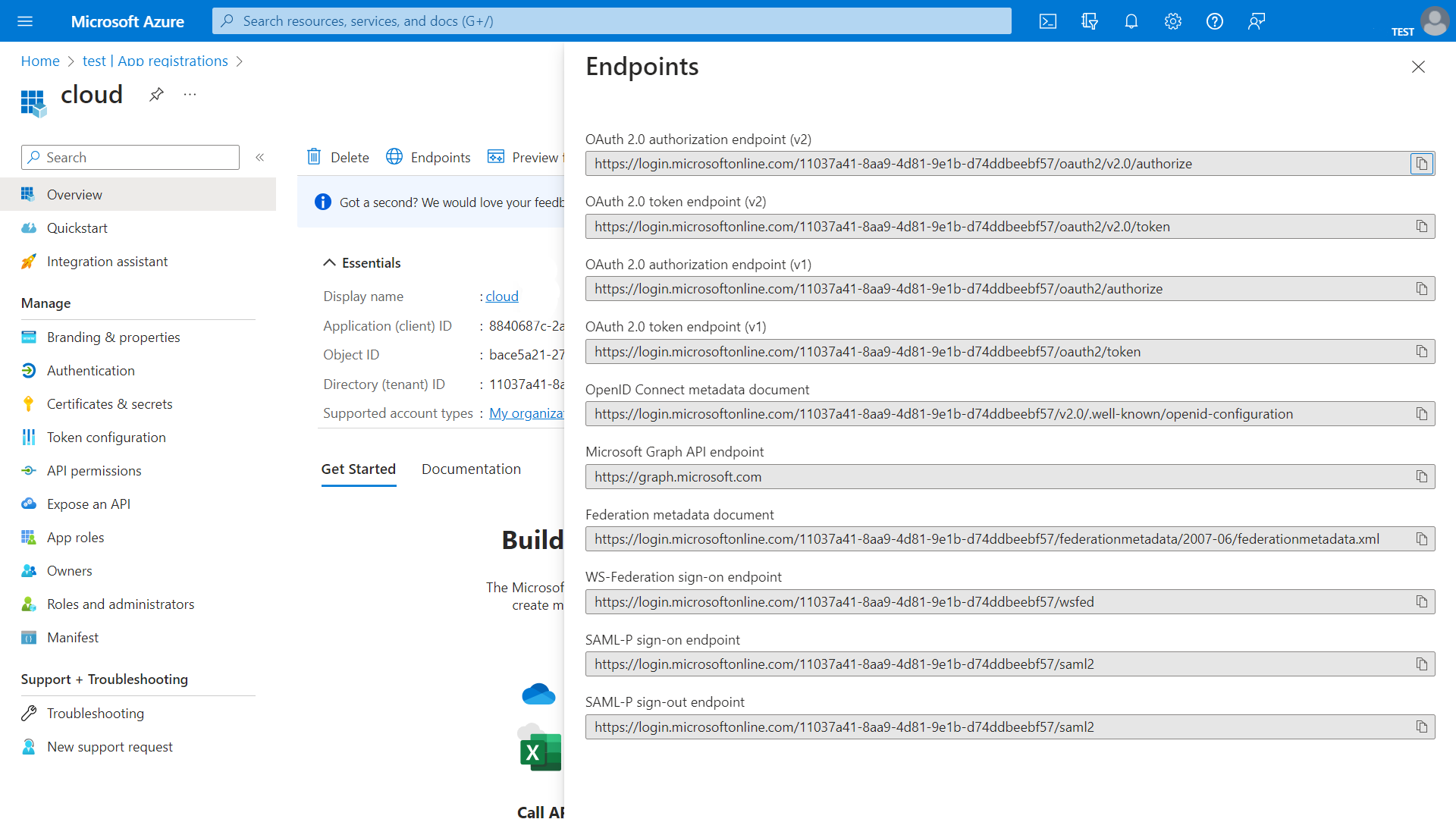The width and height of the screenshot is (1456, 819).
Task: Collapse the left navigation menu
Action: [x=260, y=158]
